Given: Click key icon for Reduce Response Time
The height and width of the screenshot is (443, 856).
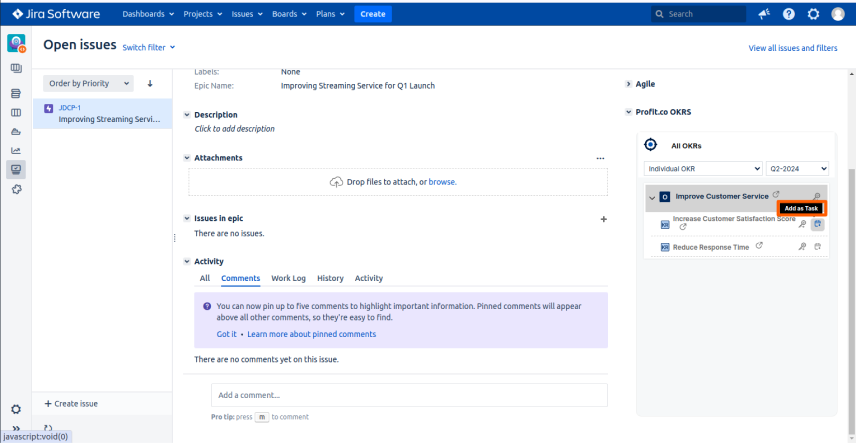Looking at the screenshot, I should pyautogui.click(x=802, y=246).
